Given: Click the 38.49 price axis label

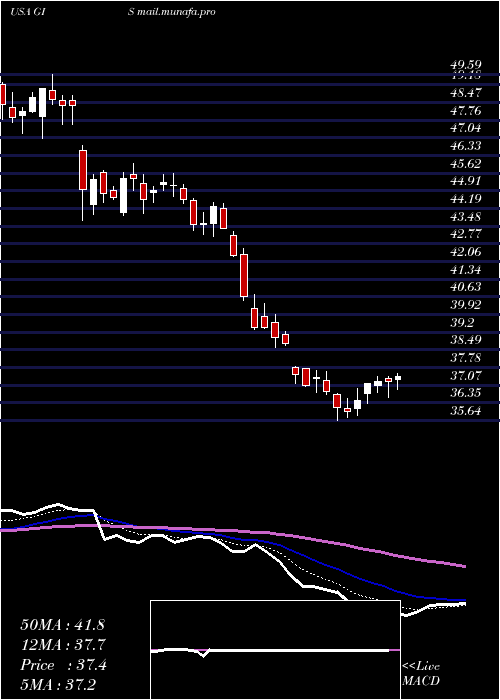Looking at the screenshot, I should click(466, 341).
